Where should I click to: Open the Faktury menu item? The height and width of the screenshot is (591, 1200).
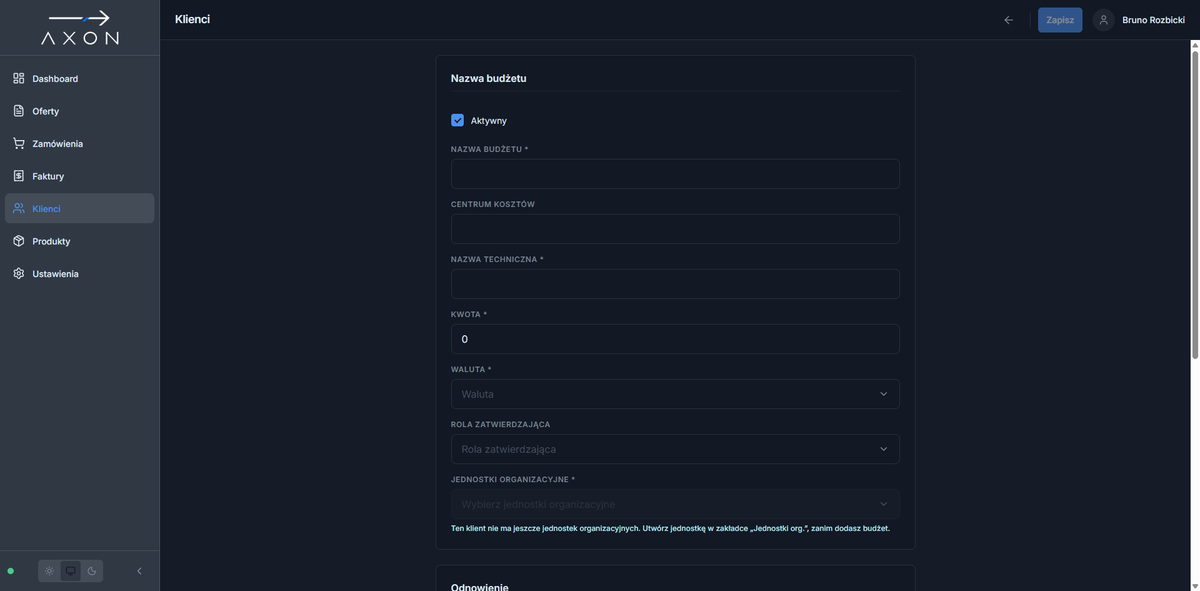click(x=79, y=176)
